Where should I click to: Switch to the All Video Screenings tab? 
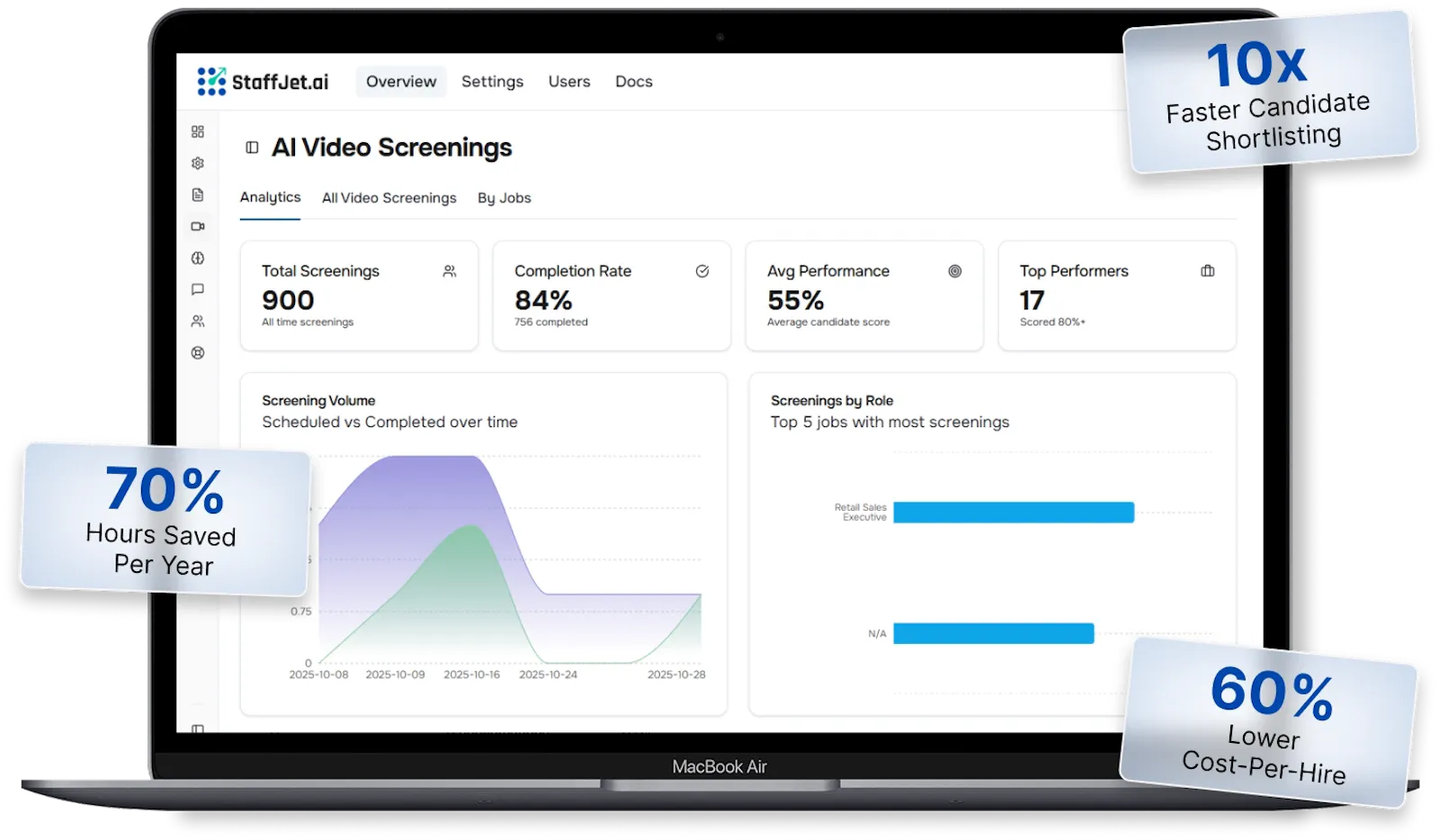[x=389, y=198]
